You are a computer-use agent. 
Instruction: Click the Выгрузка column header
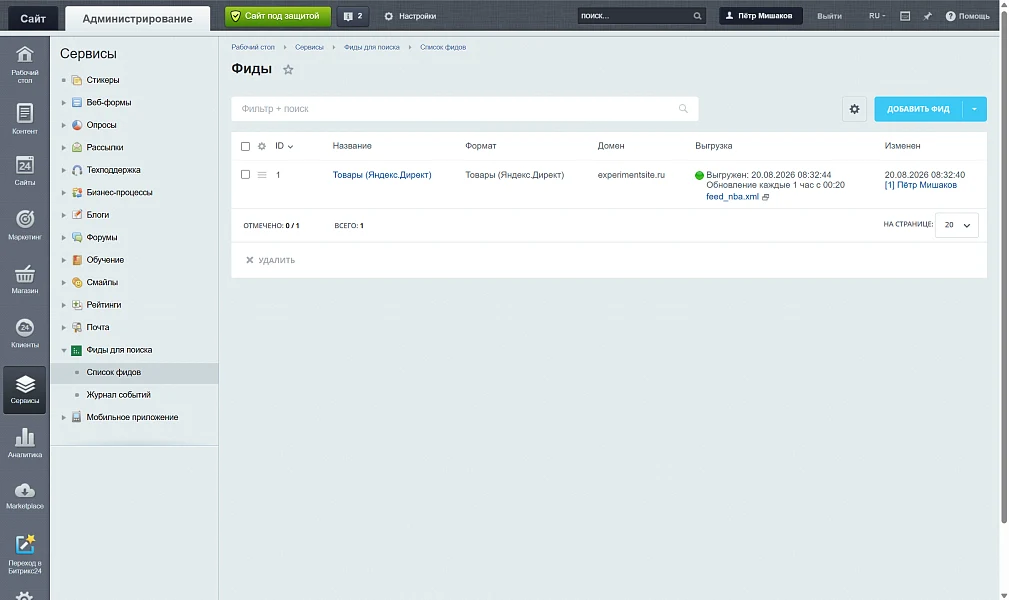(714, 146)
